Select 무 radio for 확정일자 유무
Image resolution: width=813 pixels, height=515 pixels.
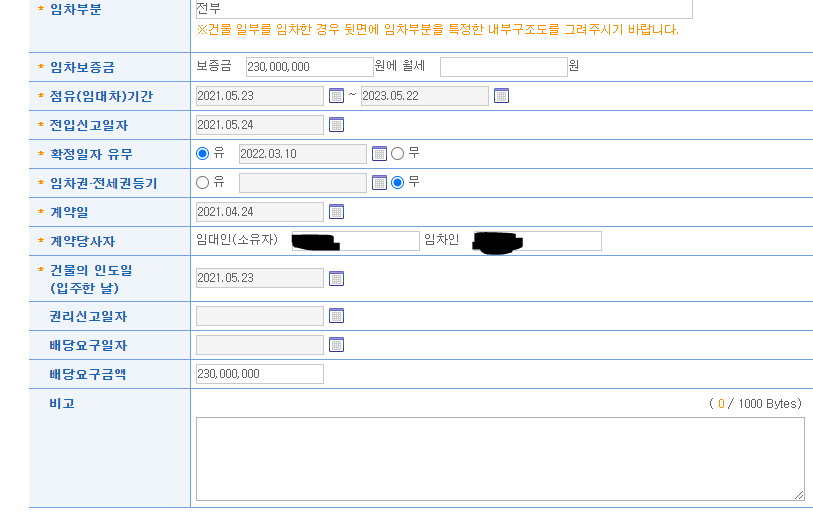tap(397, 154)
